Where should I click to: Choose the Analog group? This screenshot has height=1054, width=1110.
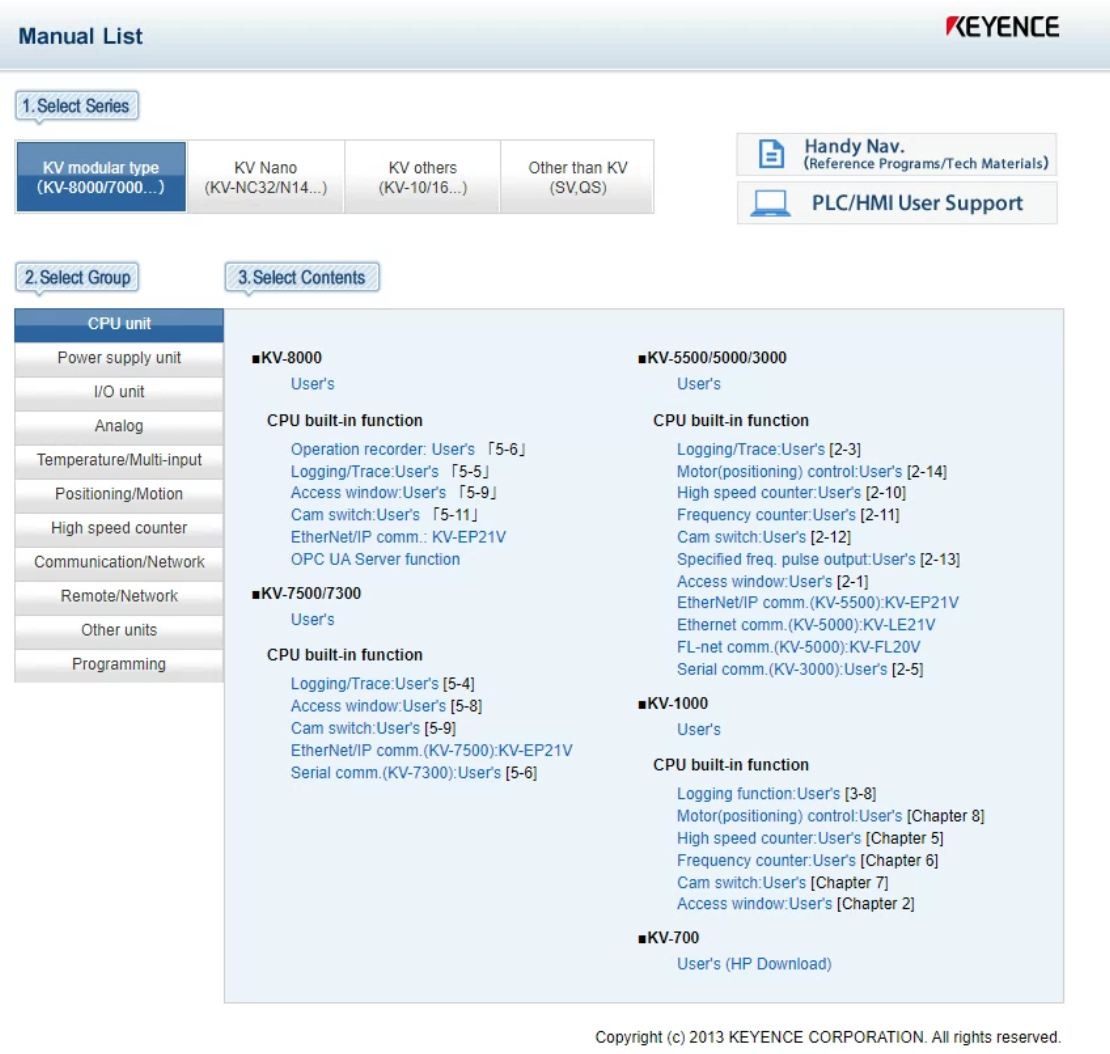[119, 426]
